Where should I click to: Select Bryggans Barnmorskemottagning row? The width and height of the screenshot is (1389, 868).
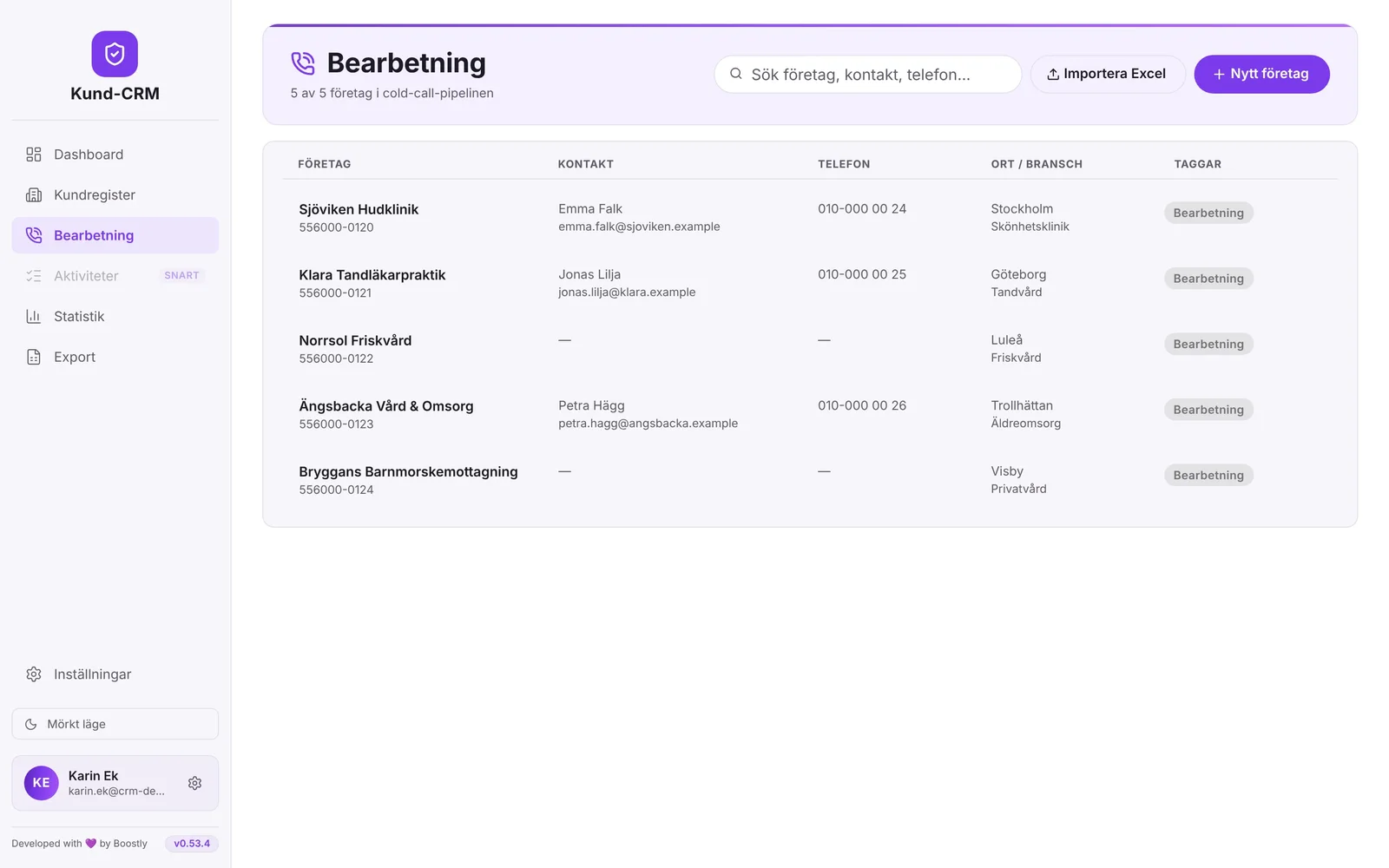click(809, 479)
